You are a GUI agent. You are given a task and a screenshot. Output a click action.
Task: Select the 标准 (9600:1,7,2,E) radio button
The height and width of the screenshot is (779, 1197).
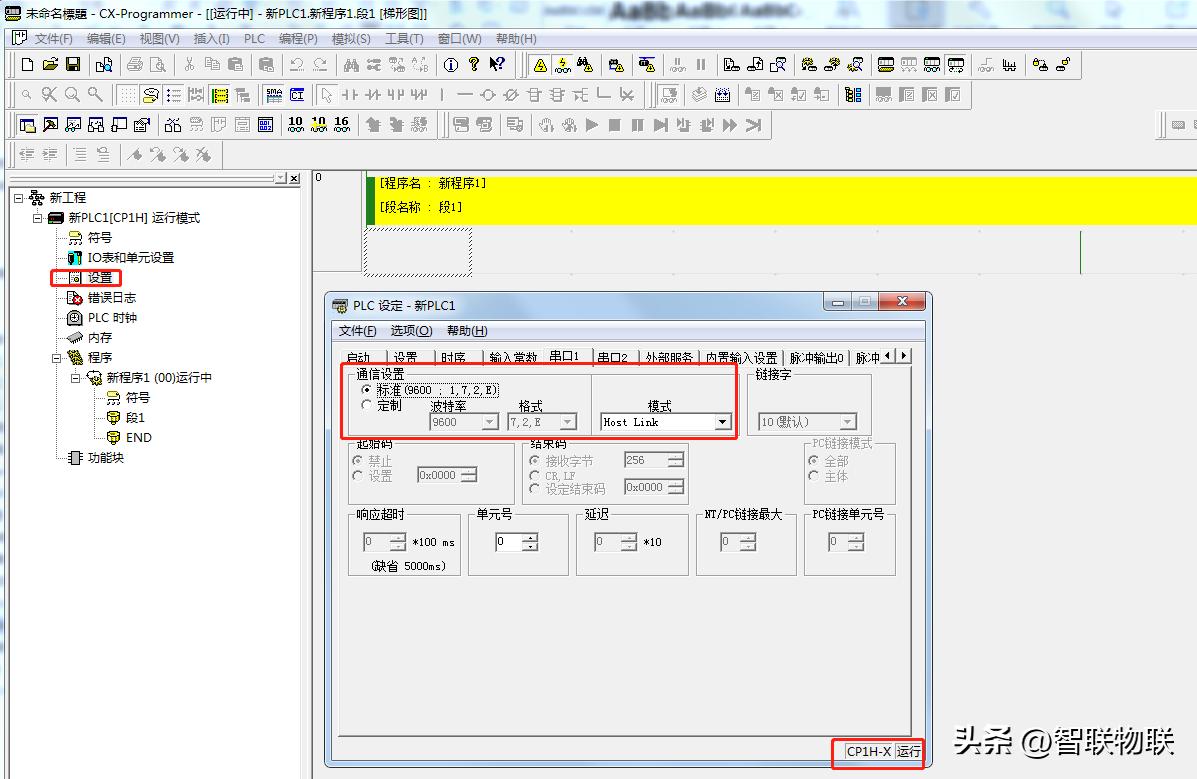[x=367, y=390]
